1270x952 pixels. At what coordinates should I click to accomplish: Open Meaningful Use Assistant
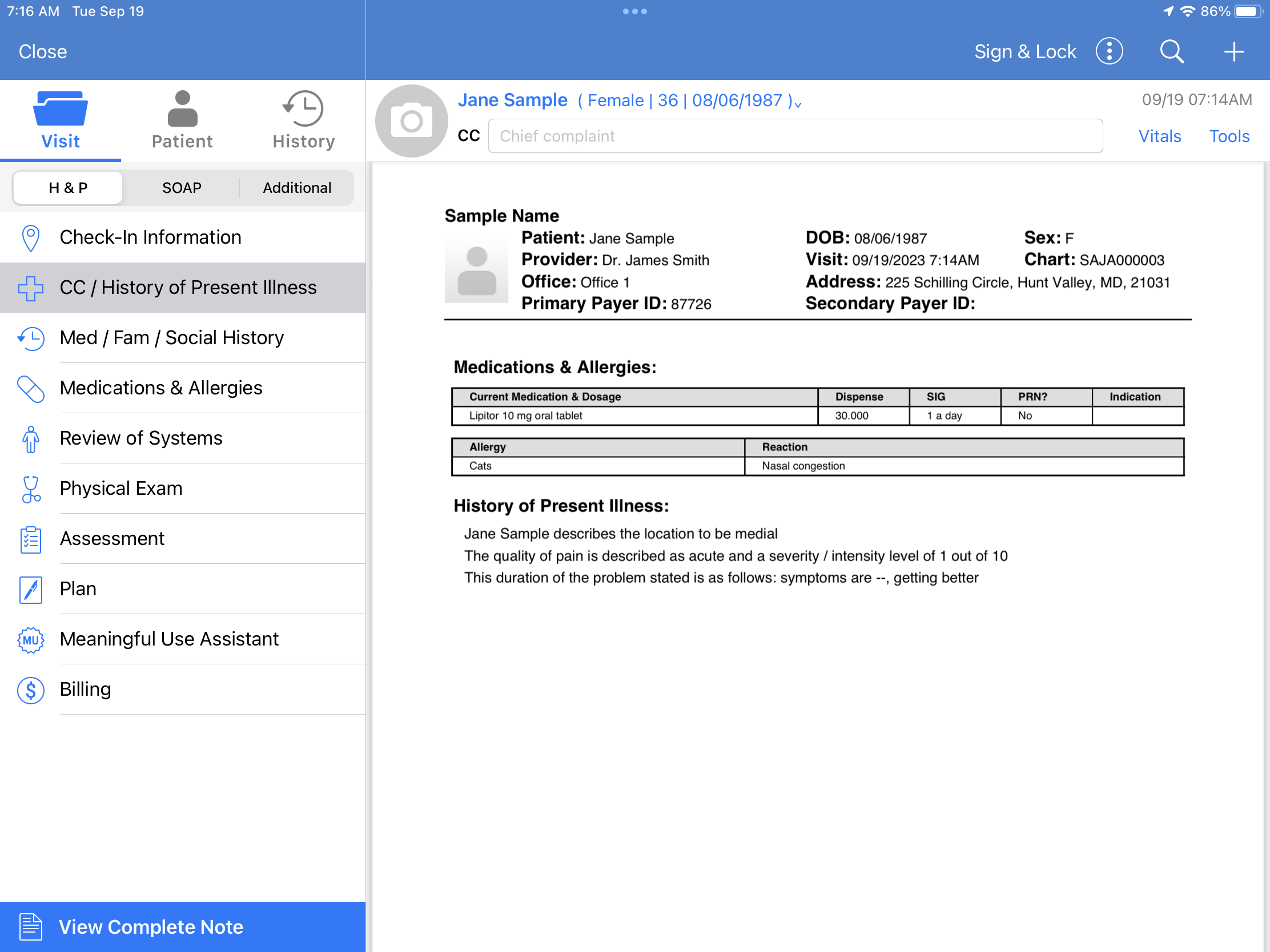point(183,639)
